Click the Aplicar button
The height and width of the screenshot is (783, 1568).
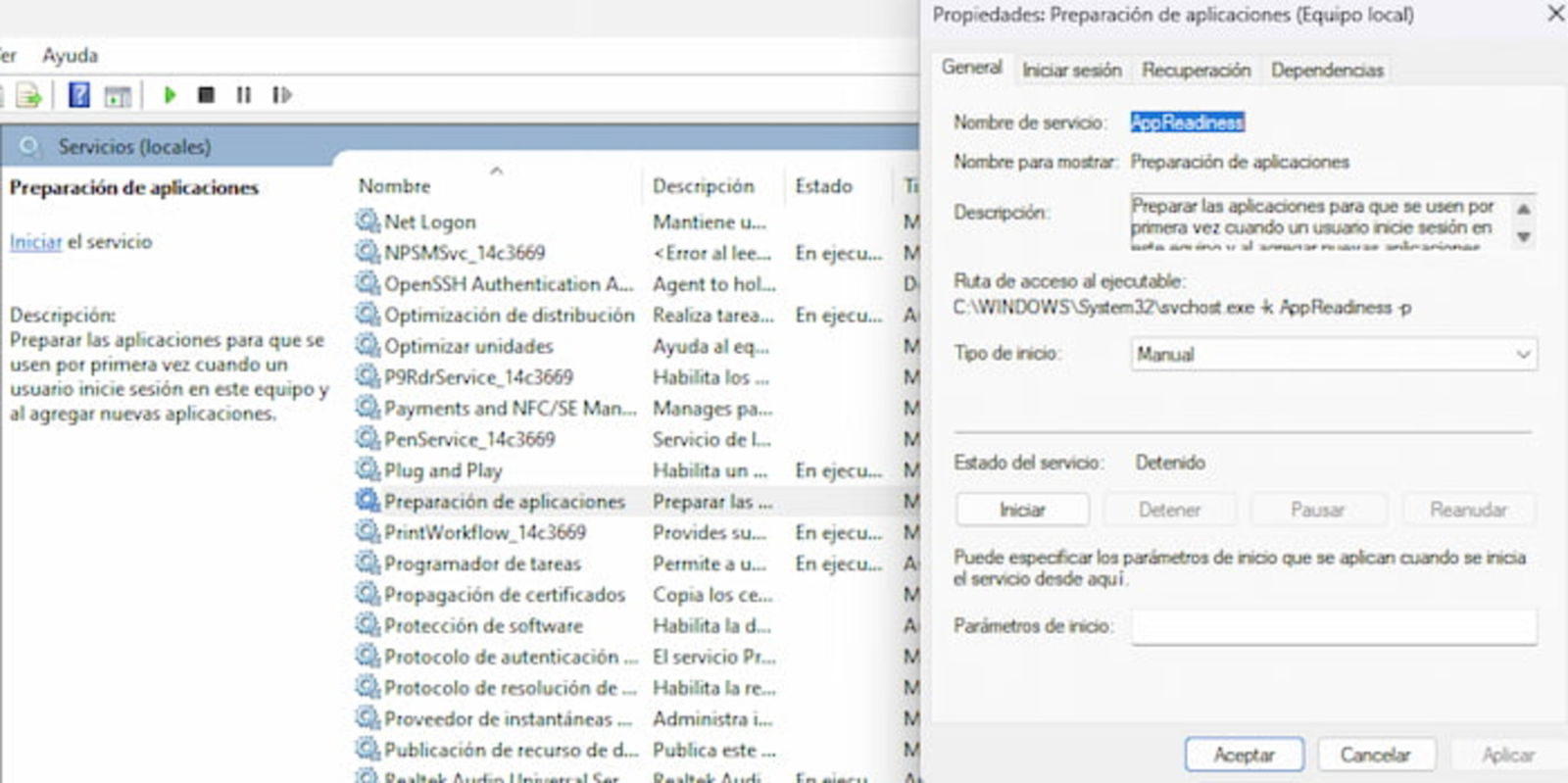click(1508, 755)
